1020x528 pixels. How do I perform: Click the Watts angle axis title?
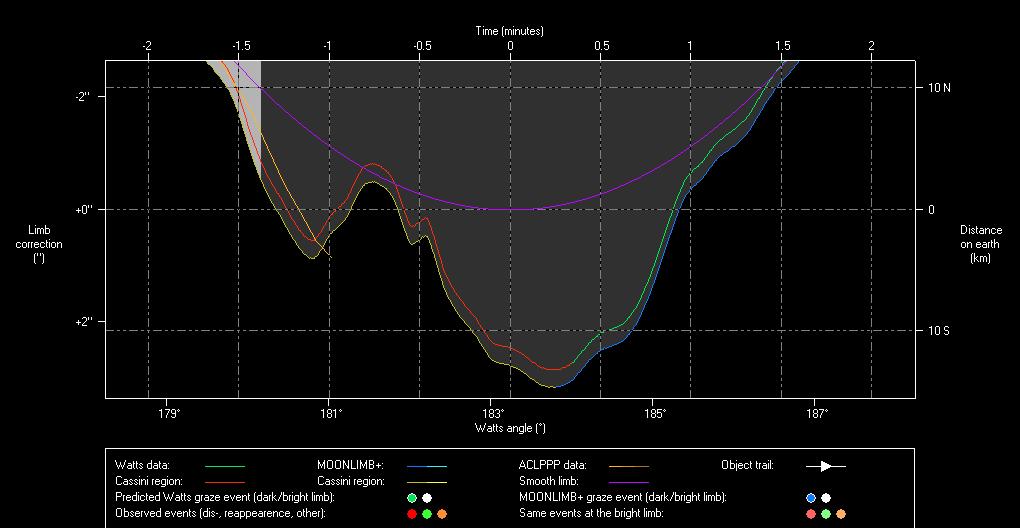(510, 428)
